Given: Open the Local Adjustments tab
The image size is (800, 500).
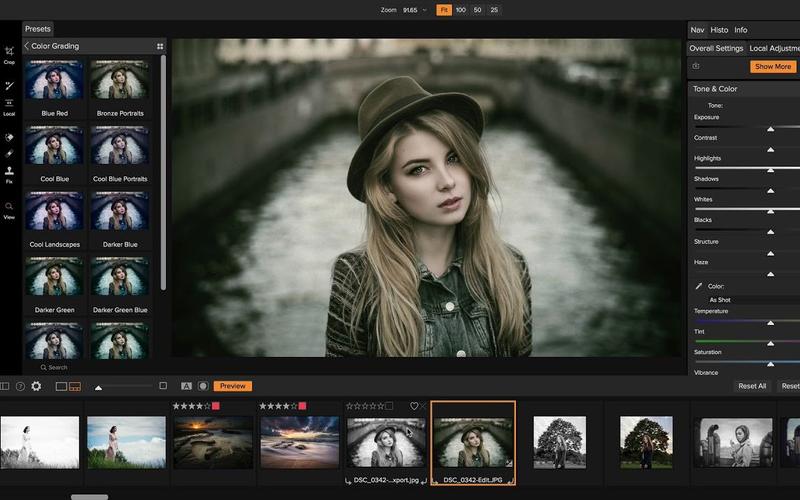Looking at the screenshot, I should click(x=773, y=48).
